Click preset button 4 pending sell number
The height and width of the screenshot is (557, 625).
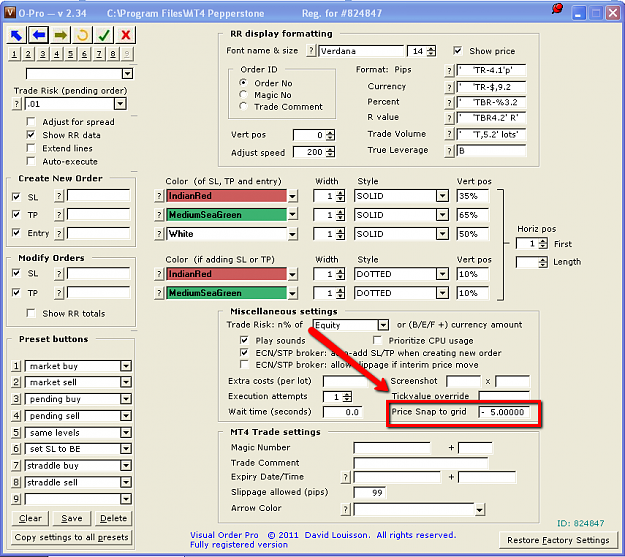tap(16, 416)
